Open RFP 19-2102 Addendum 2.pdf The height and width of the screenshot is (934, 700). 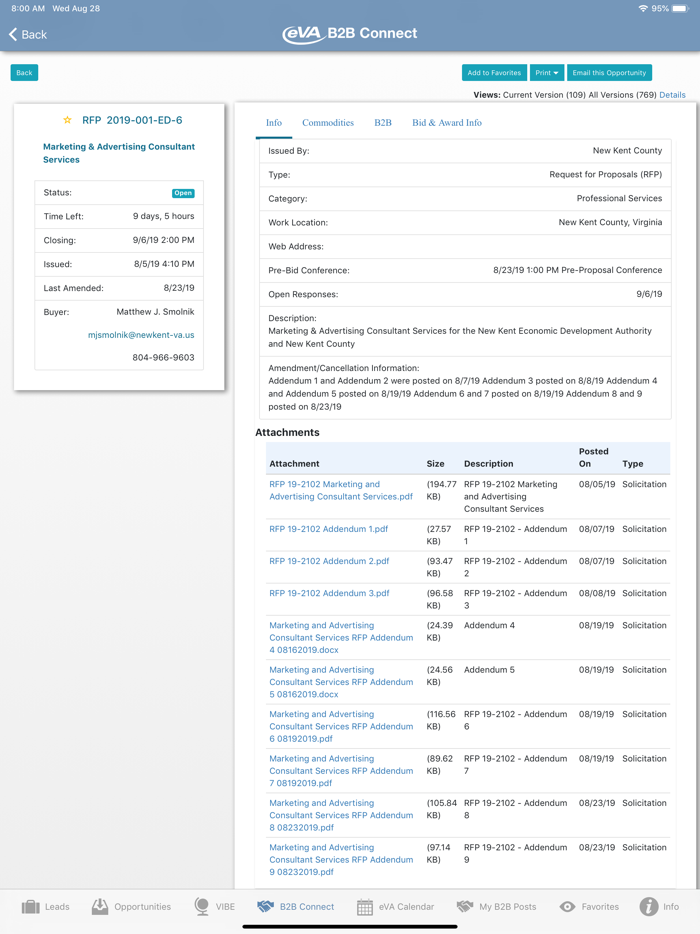click(329, 561)
